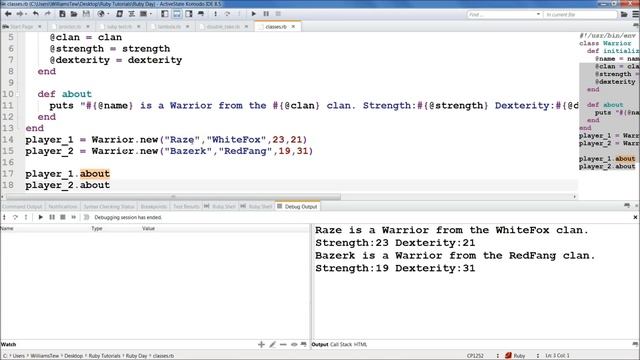Collapse the 'def about' fold marker on line 10
The height and width of the screenshot is (360, 640).
click(x=17, y=94)
